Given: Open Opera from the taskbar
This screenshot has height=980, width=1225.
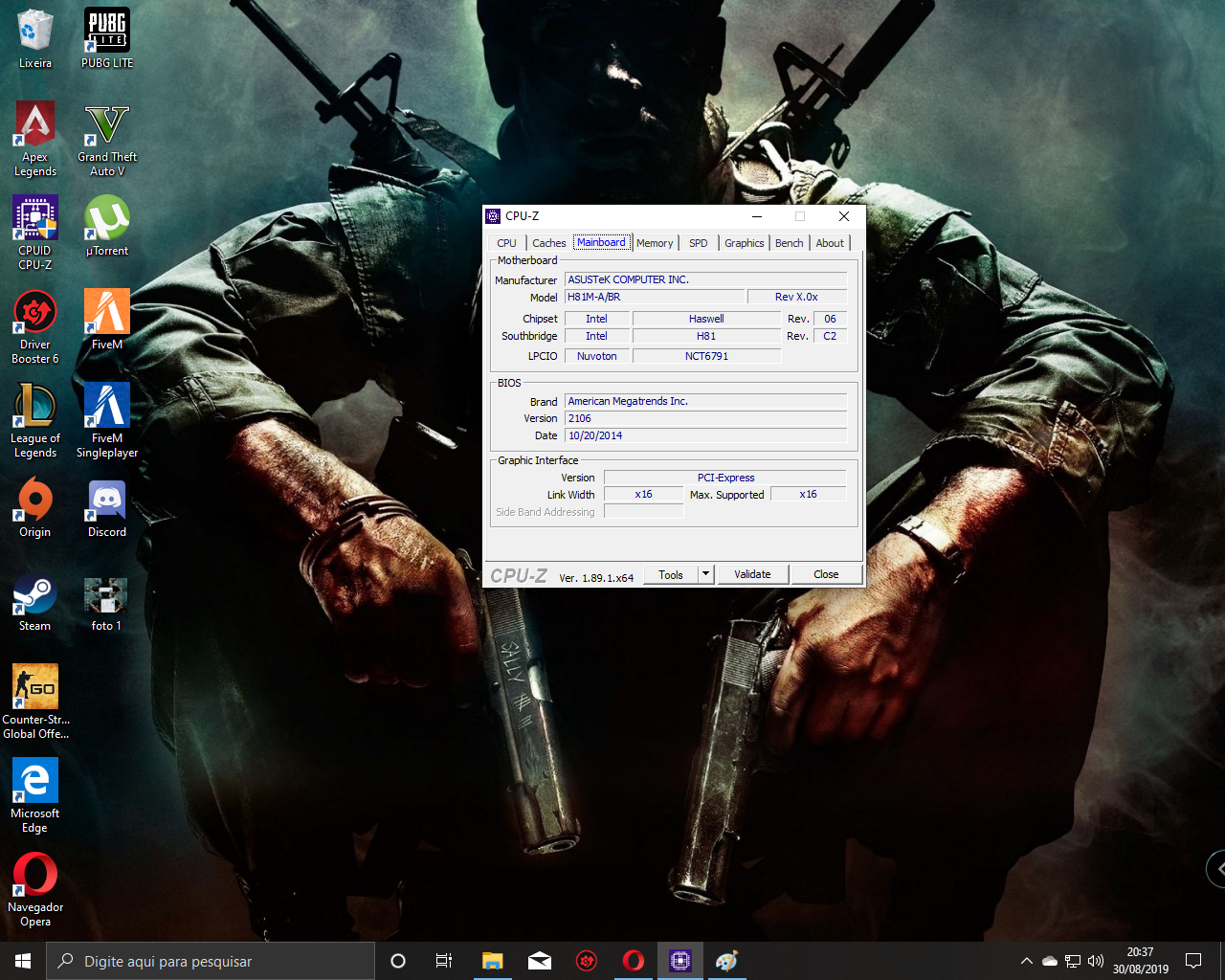Looking at the screenshot, I should pos(634,961).
